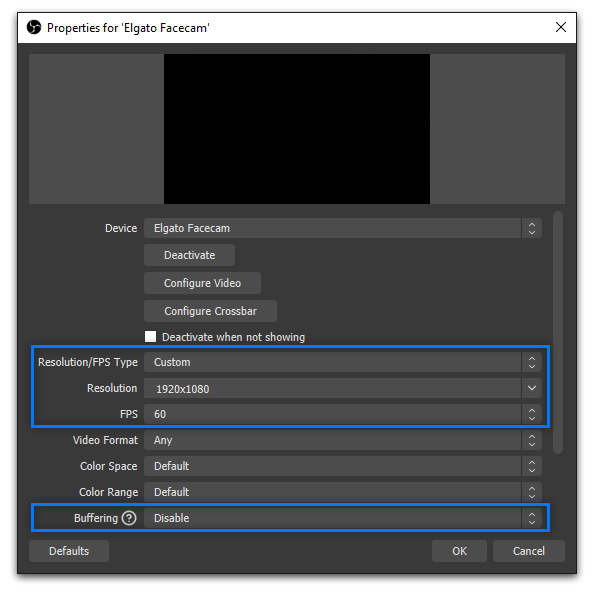The image size is (595, 597).
Task: Click the Deactivate button
Action: (x=190, y=255)
